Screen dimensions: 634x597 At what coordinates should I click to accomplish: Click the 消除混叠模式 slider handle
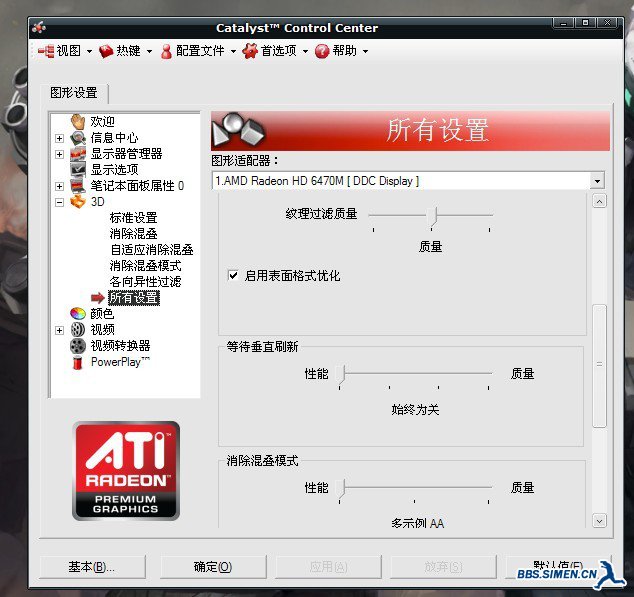[342, 489]
